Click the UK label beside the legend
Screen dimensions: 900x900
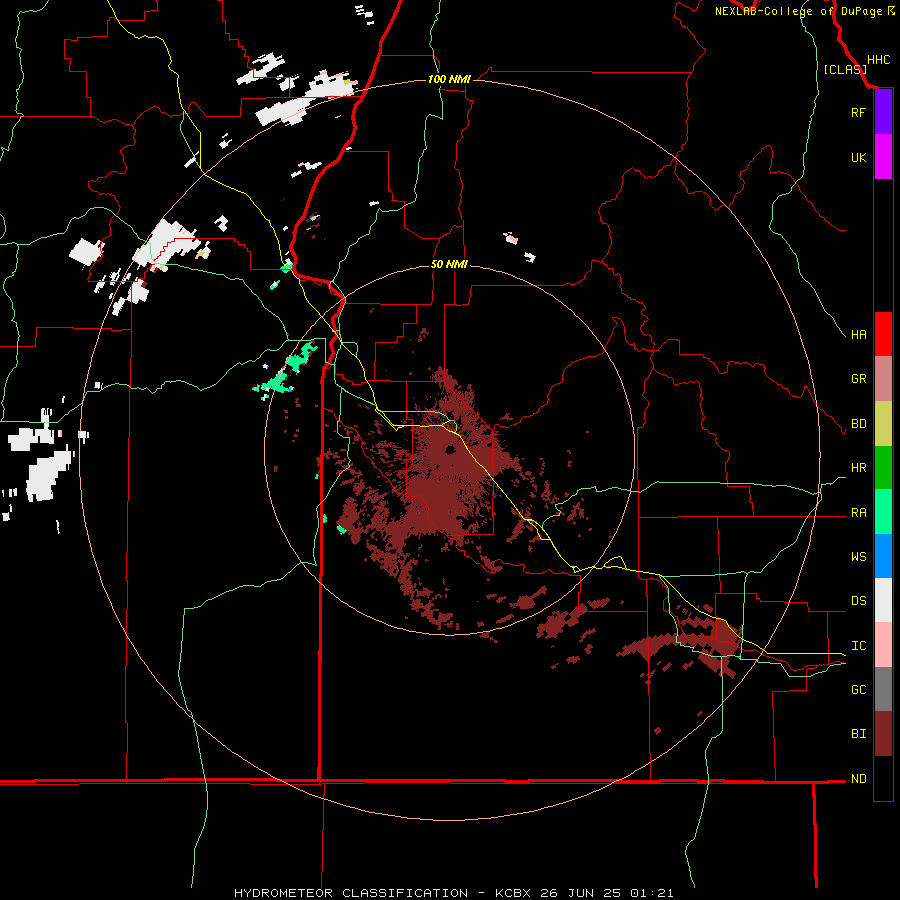click(x=858, y=157)
